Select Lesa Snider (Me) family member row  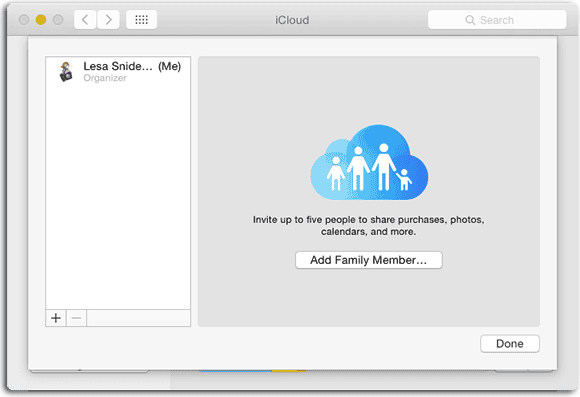118,71
